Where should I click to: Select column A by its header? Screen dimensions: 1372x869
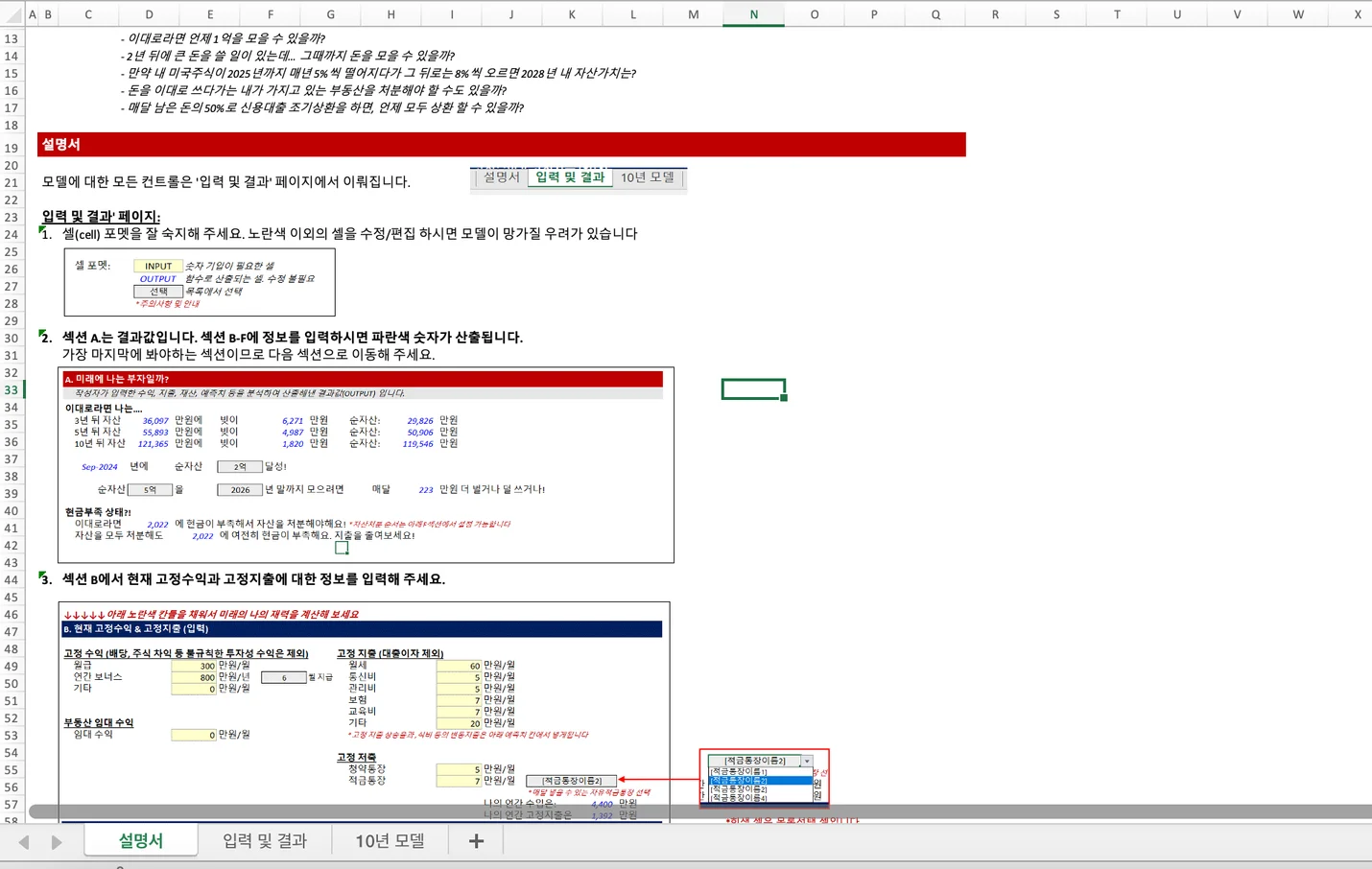[33, 14]
